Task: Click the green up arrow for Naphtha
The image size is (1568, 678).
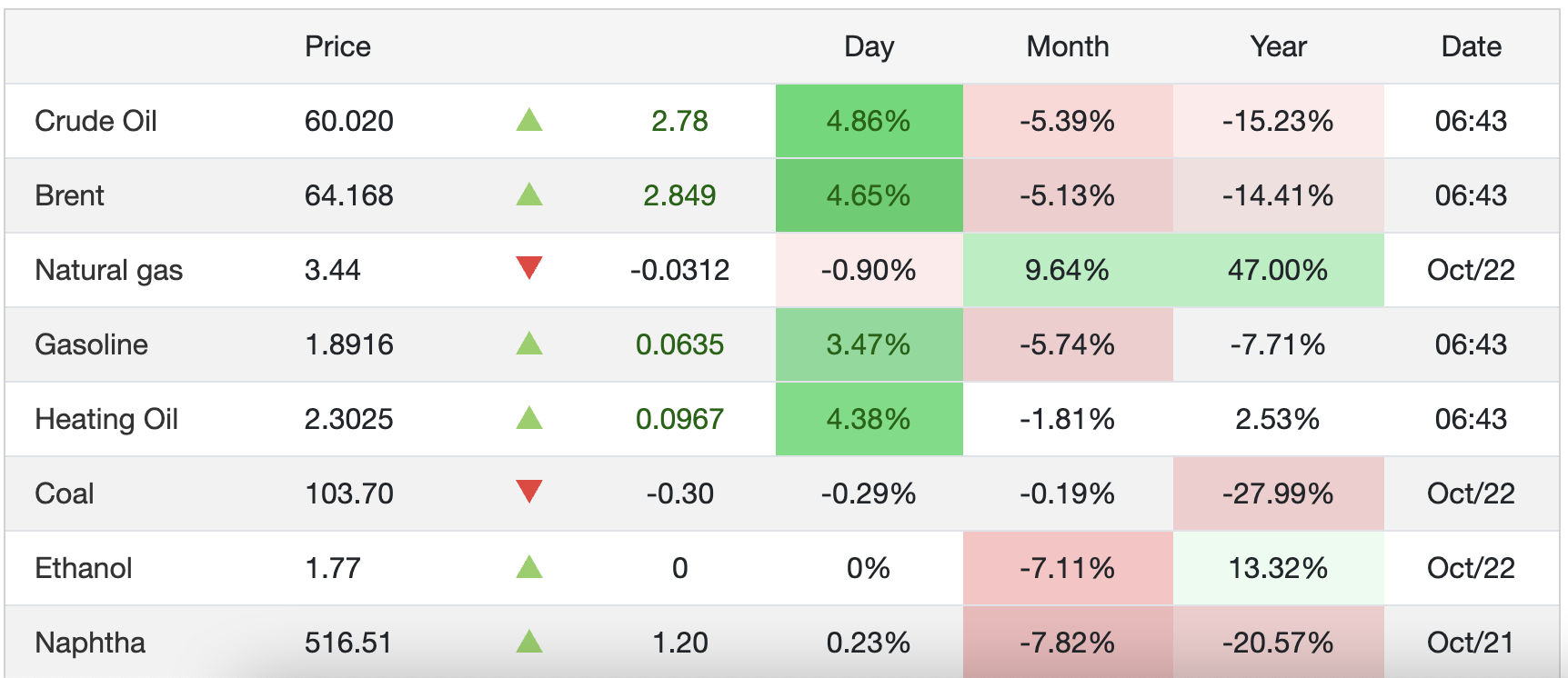Action: [x=529, y=642]
